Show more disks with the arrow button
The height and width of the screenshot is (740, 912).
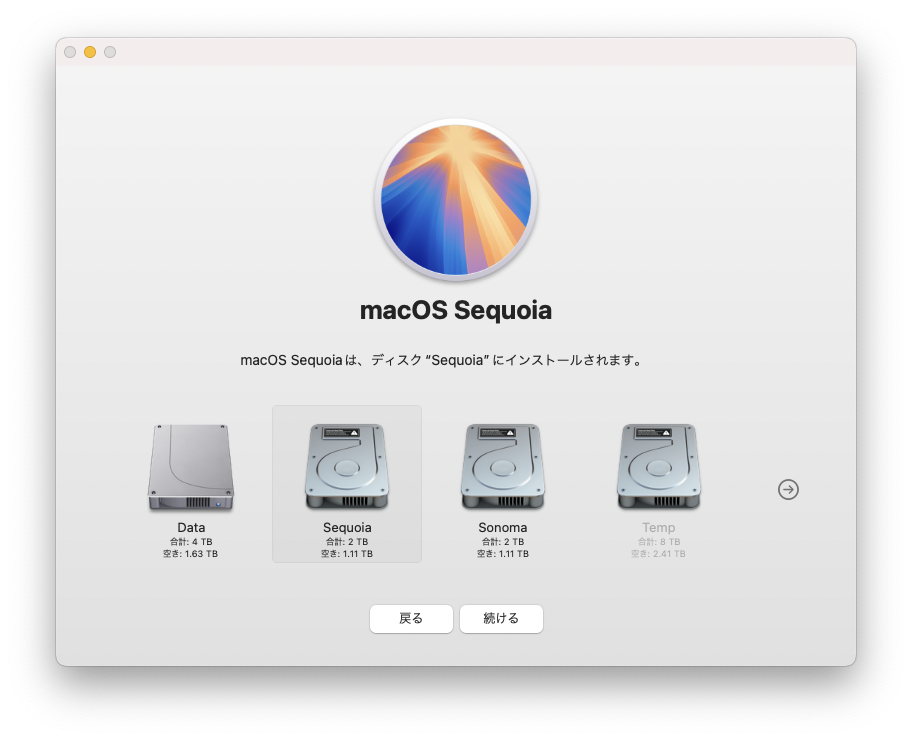(788, 489)
